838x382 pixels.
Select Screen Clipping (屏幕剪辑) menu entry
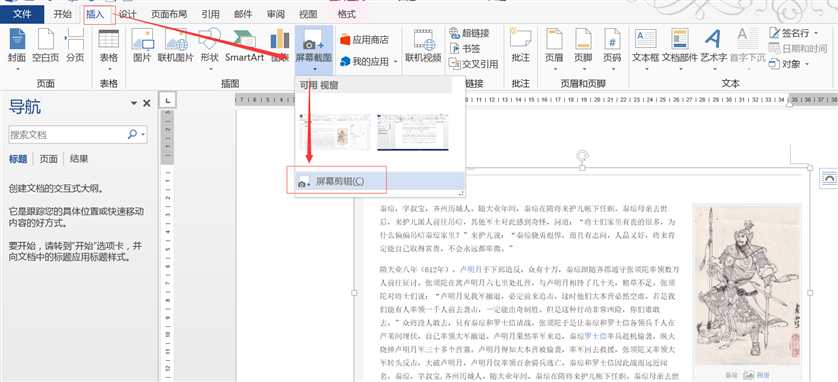click(379, 181)
